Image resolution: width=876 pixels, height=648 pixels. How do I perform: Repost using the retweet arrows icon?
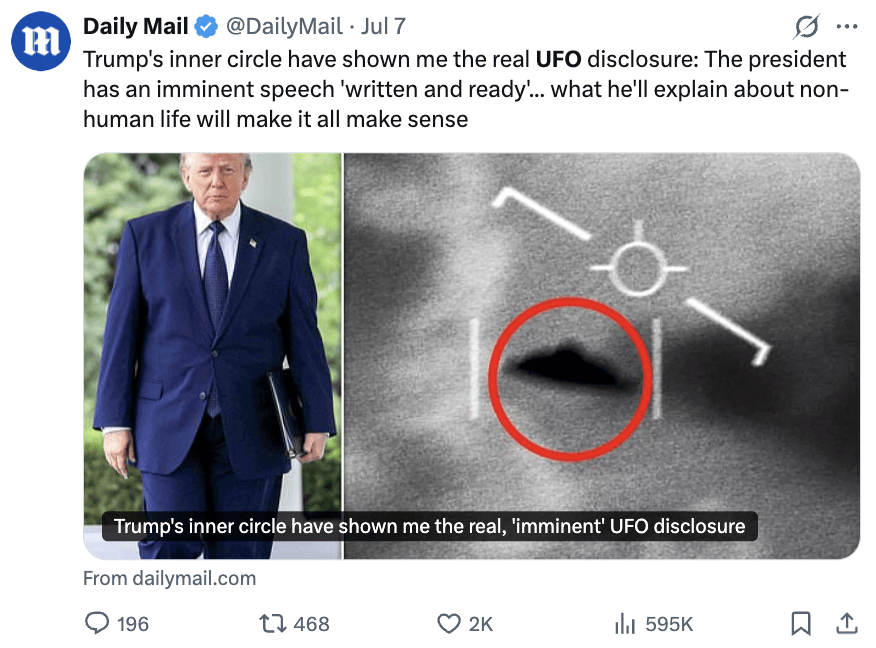tap(273, 623)
